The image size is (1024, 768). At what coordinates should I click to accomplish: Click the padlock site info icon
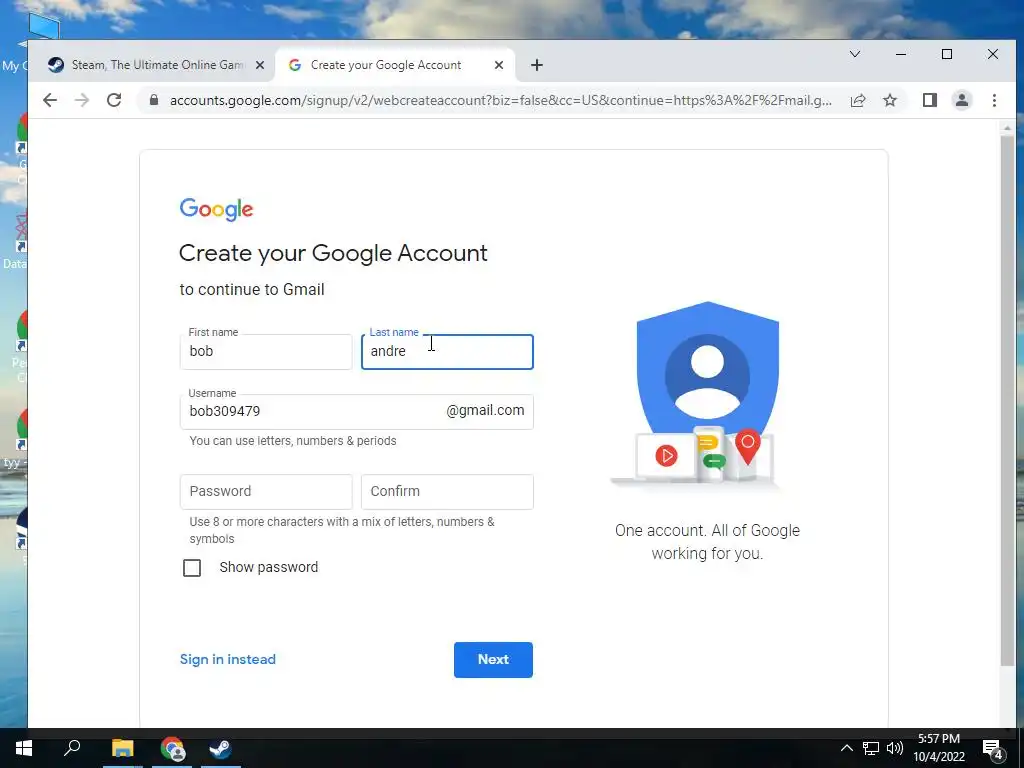(x=154, y=100)
